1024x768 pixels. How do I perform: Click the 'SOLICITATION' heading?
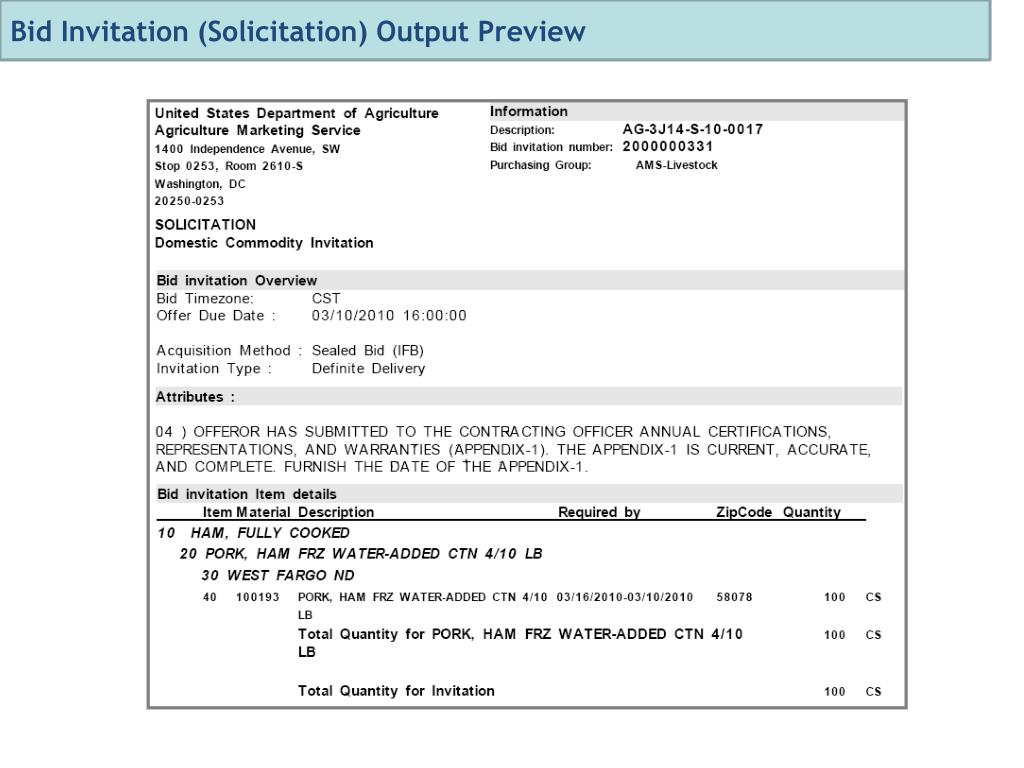(x=205, y=225)
